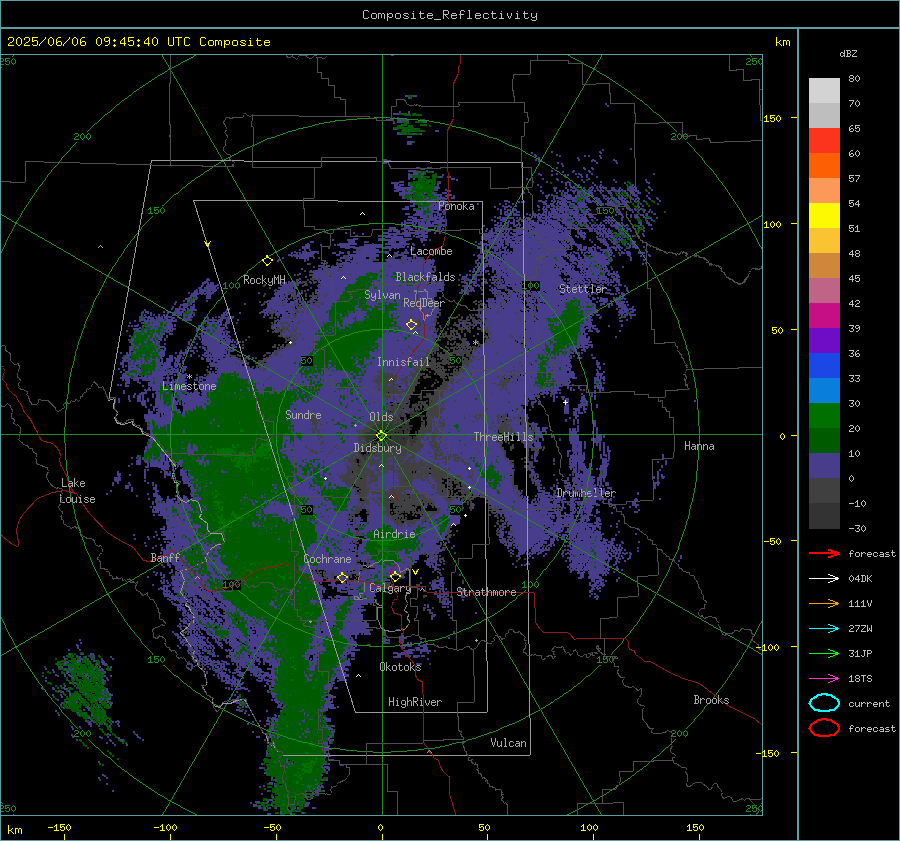Click the Blackfalds label
This screenshot has width=900, height=841.
pos(425,277)
